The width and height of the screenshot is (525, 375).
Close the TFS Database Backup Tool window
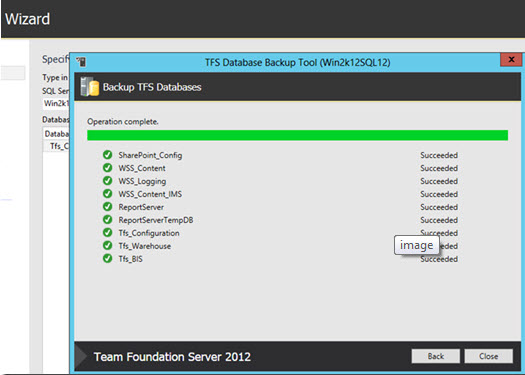pyautogui.click(x=511, y=60)
